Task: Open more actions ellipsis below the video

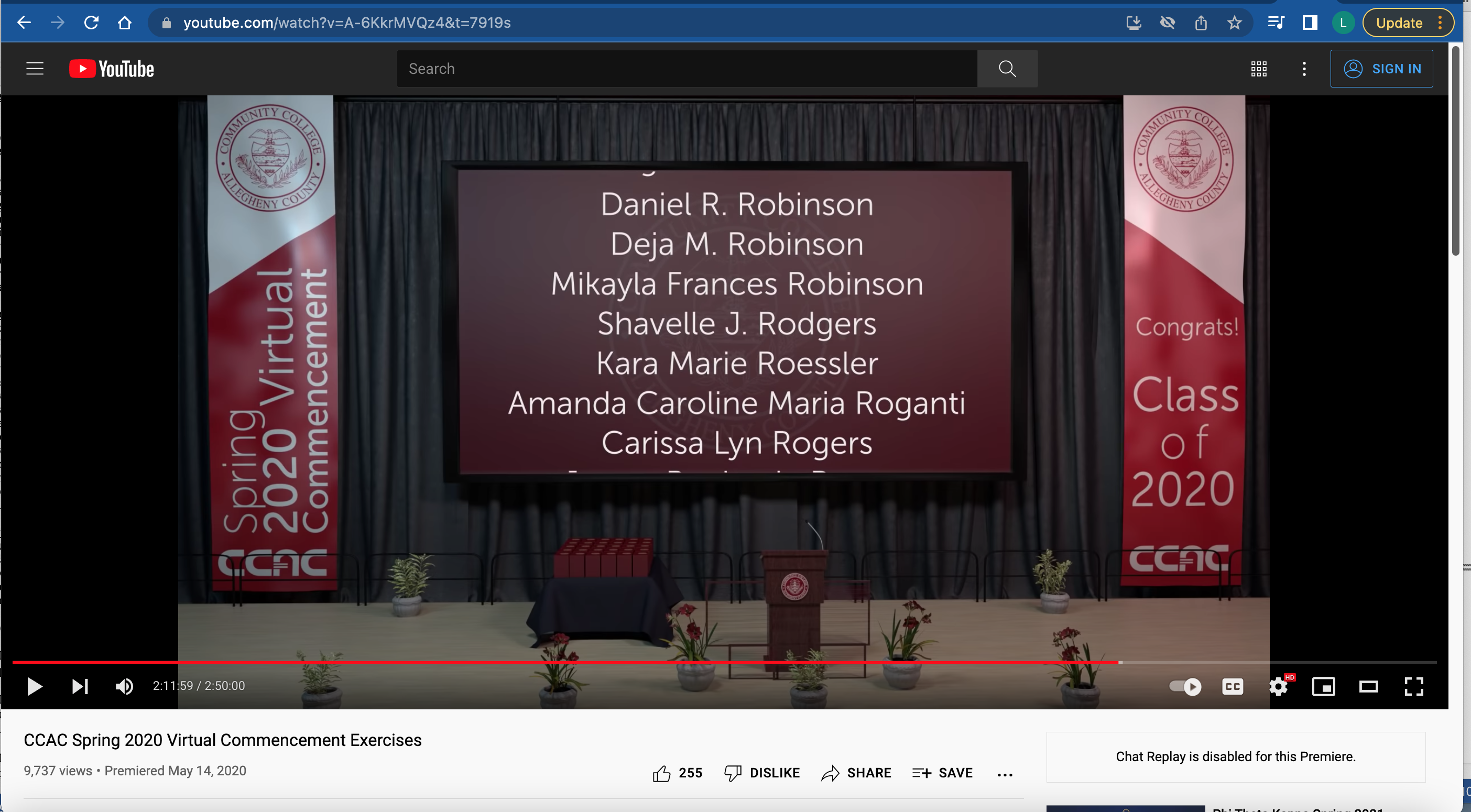Action: click(x=1005, y=774)
